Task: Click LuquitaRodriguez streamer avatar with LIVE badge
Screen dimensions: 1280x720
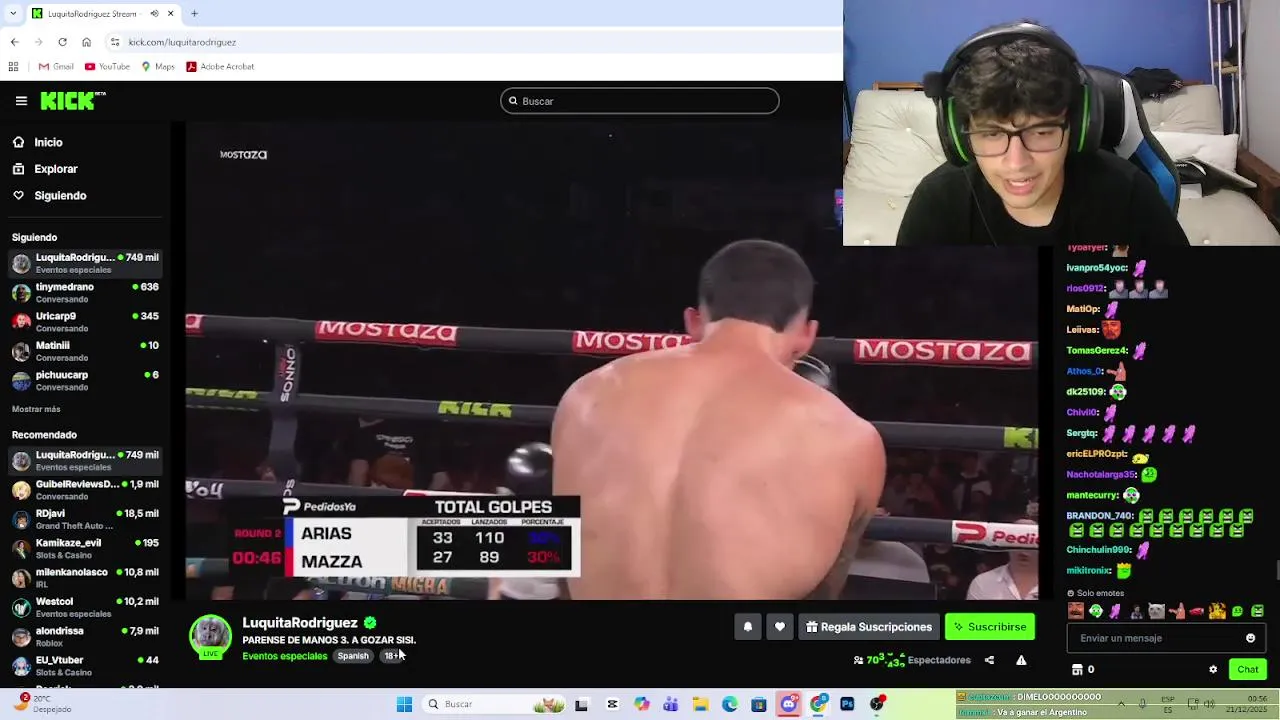Action: pyautogui.click(x=210, y=637)
